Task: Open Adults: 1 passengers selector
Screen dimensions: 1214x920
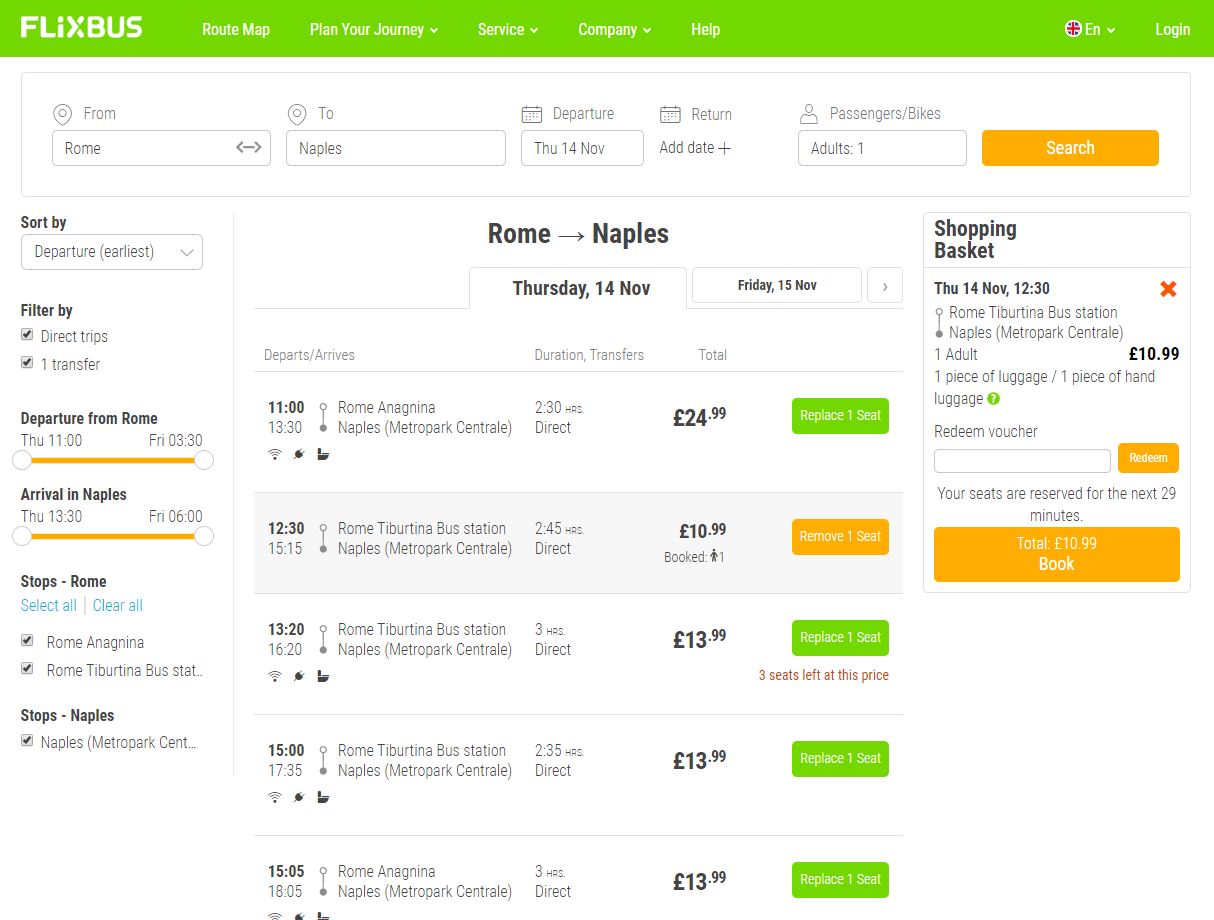Action: 882,148
